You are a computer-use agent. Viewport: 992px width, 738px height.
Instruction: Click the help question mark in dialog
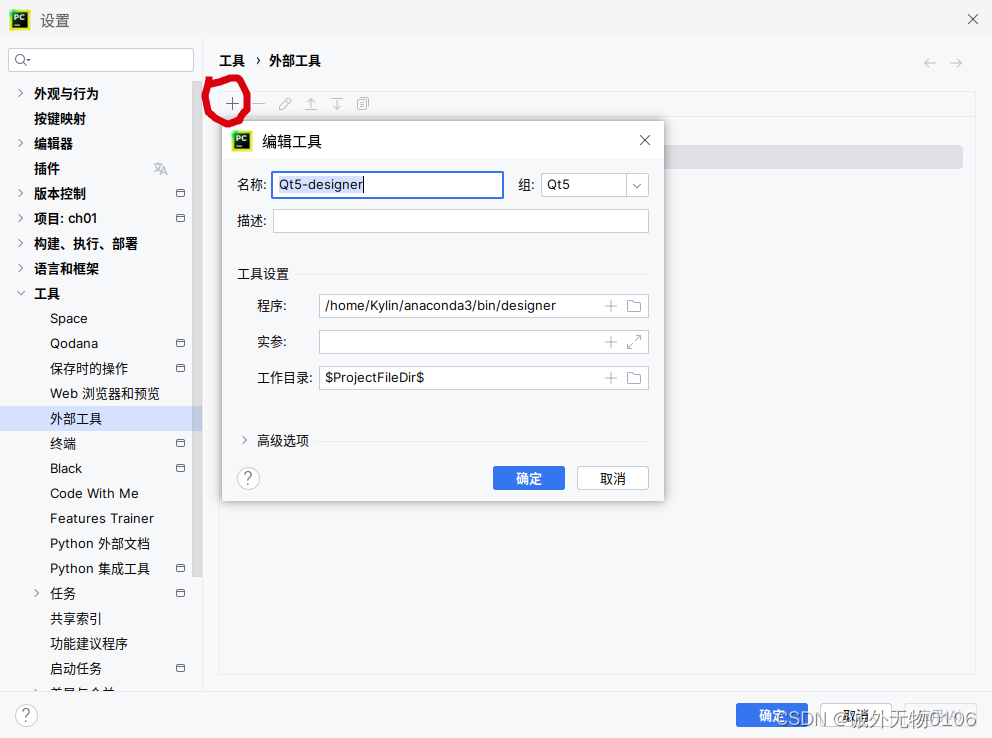[247, 478]
